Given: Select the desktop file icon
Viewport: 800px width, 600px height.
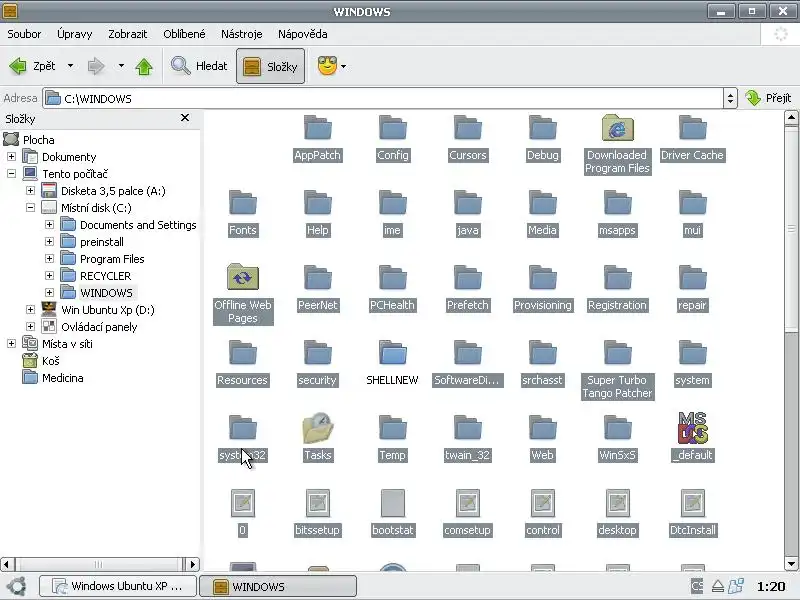Looking at the screenshot, I should 617,503.
